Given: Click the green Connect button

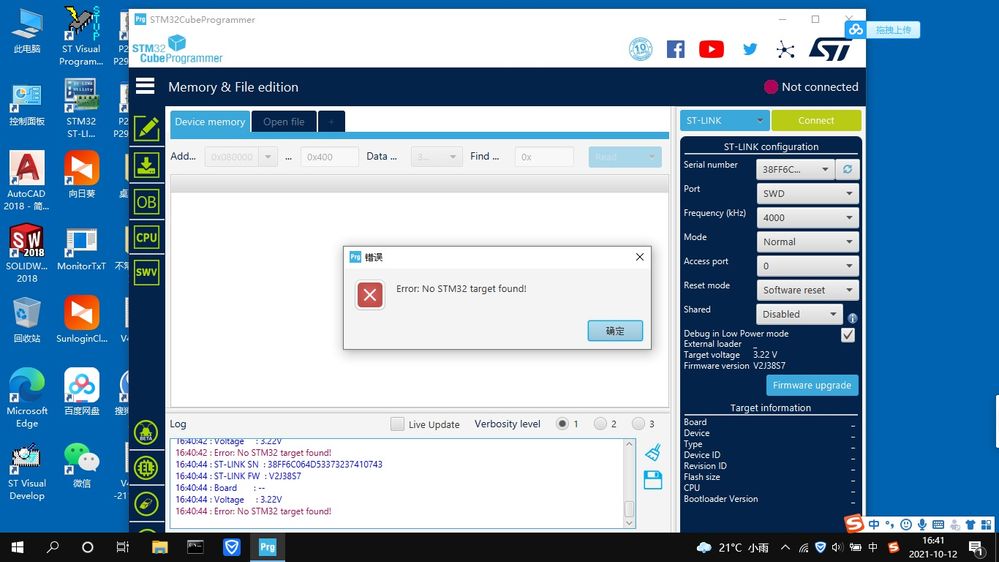Looking at the screenshot, I should (x=816, y=120).
